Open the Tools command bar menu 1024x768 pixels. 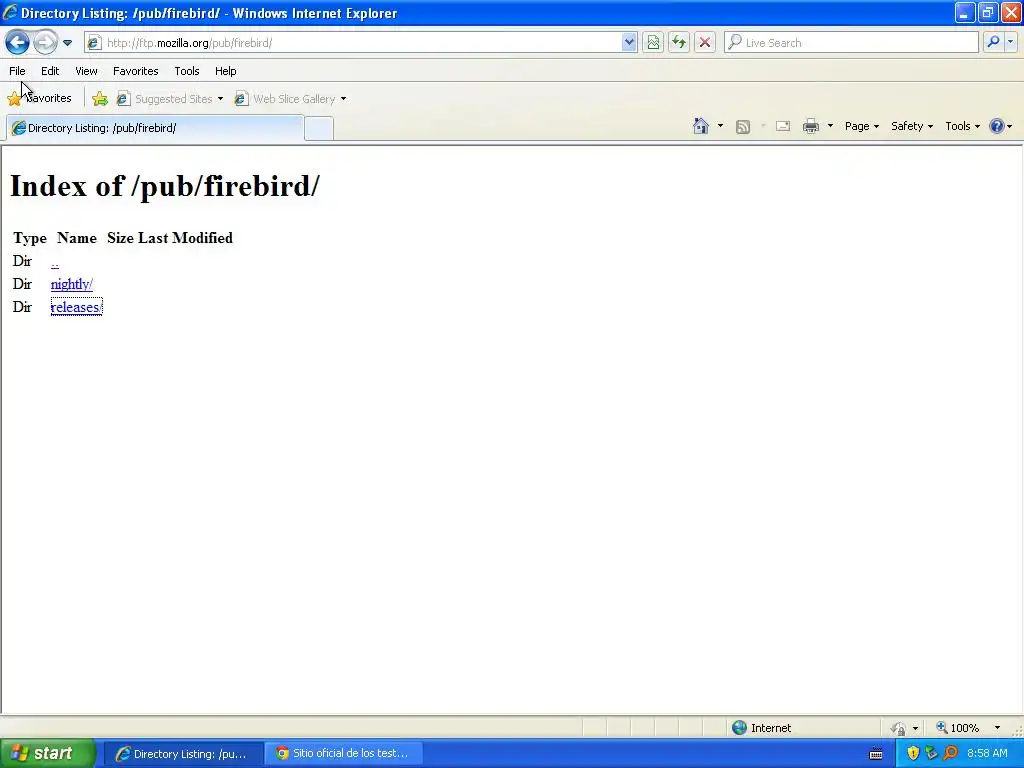pos(962,126)
